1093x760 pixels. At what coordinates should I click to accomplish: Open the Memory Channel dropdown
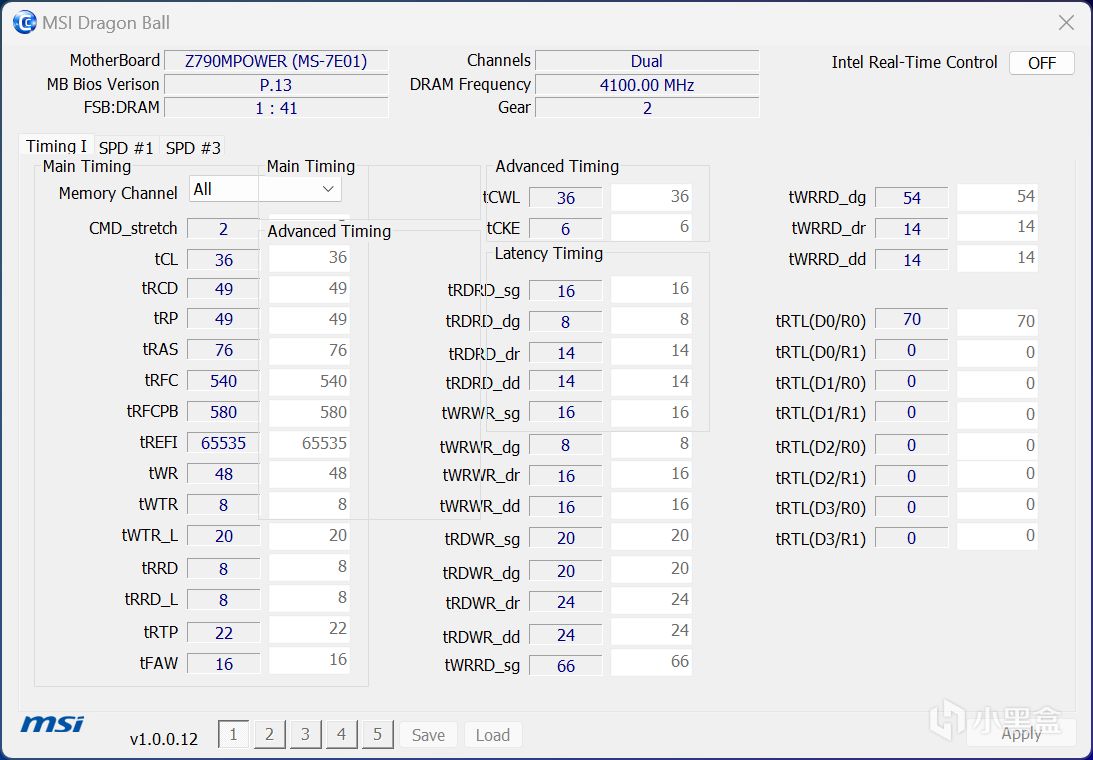tap(265, 189)
